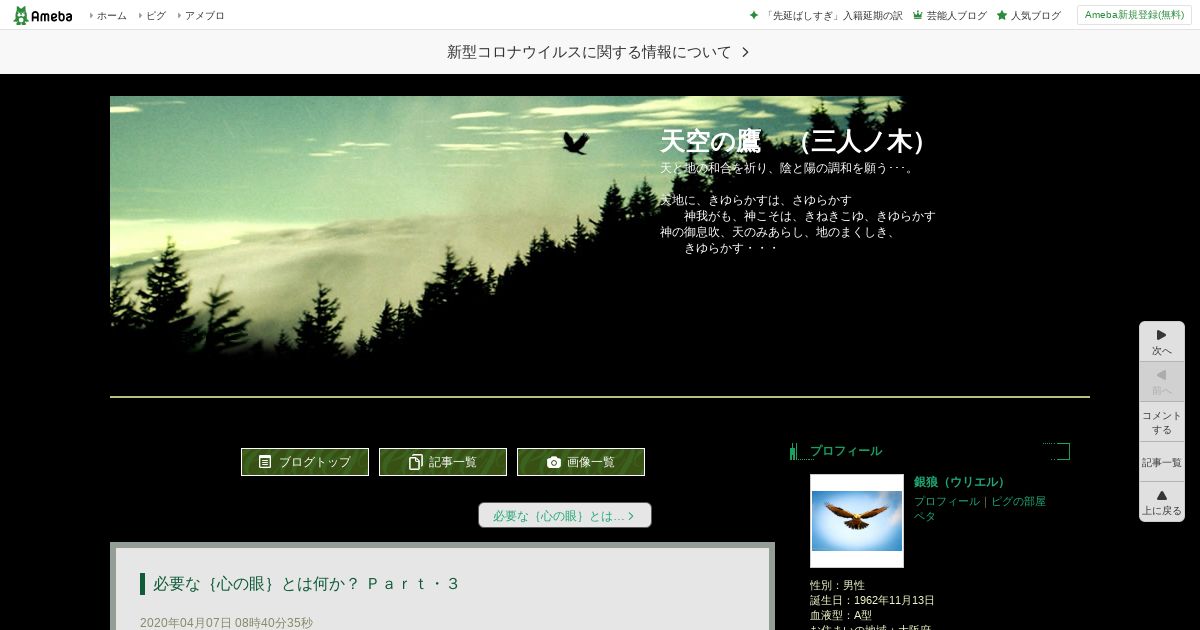This screenshot has height=630, width=1200.
Task: Click chevron arrow on coronavirus info banner
Action: coord(746,52)
